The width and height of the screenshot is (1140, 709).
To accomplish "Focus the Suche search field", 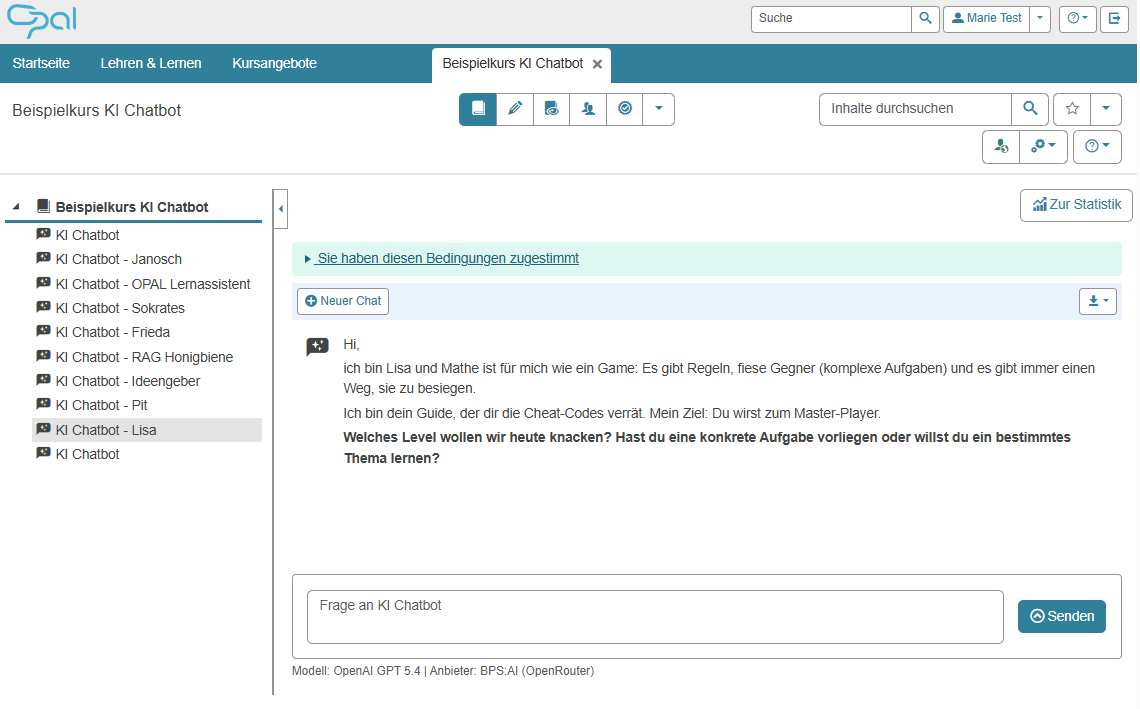I will 831,19.
